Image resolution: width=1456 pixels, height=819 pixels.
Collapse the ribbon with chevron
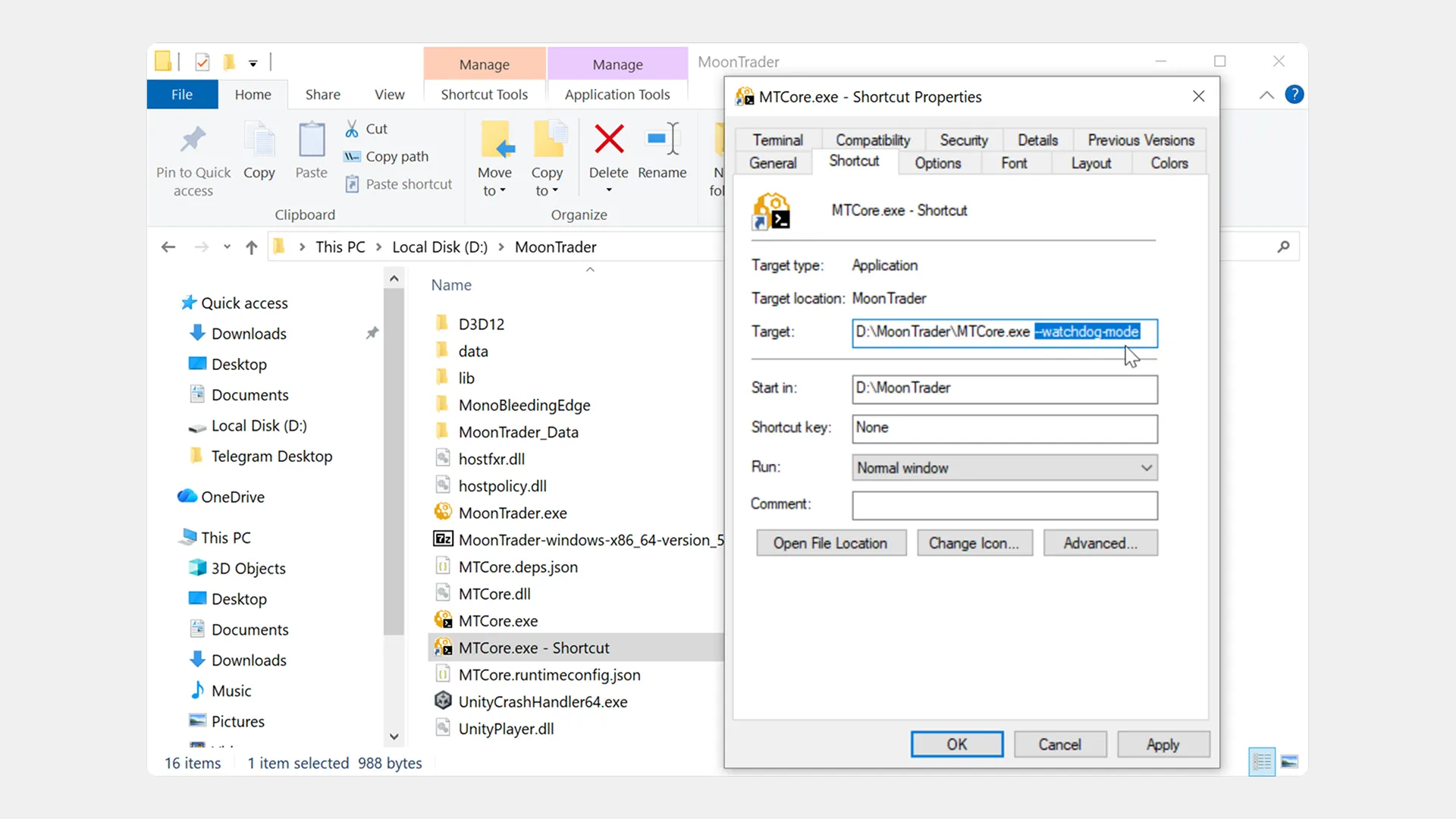tap(1266, 95)
